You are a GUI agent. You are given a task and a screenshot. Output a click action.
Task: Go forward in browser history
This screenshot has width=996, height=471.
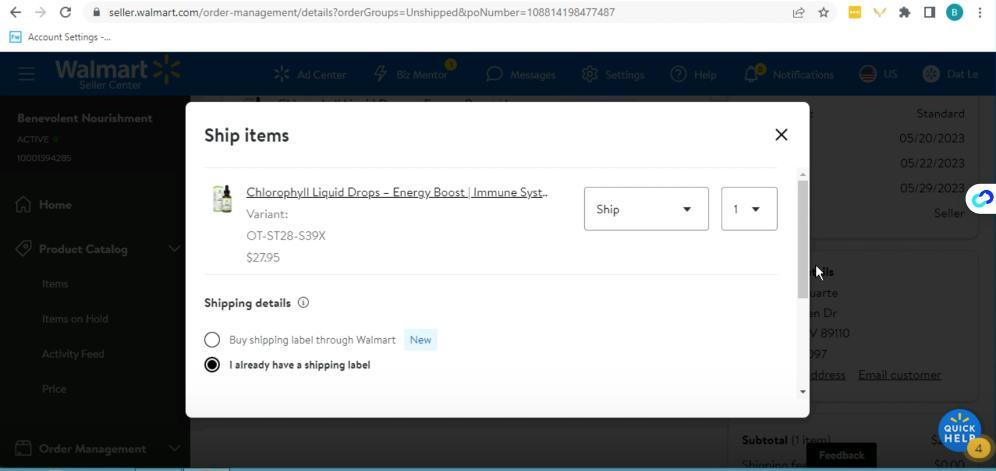40,12
